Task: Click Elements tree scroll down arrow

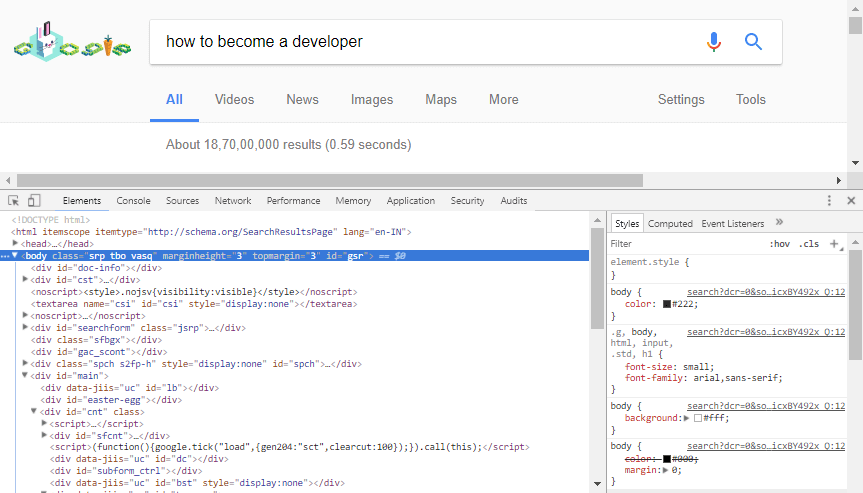Action: click(597, 484)
